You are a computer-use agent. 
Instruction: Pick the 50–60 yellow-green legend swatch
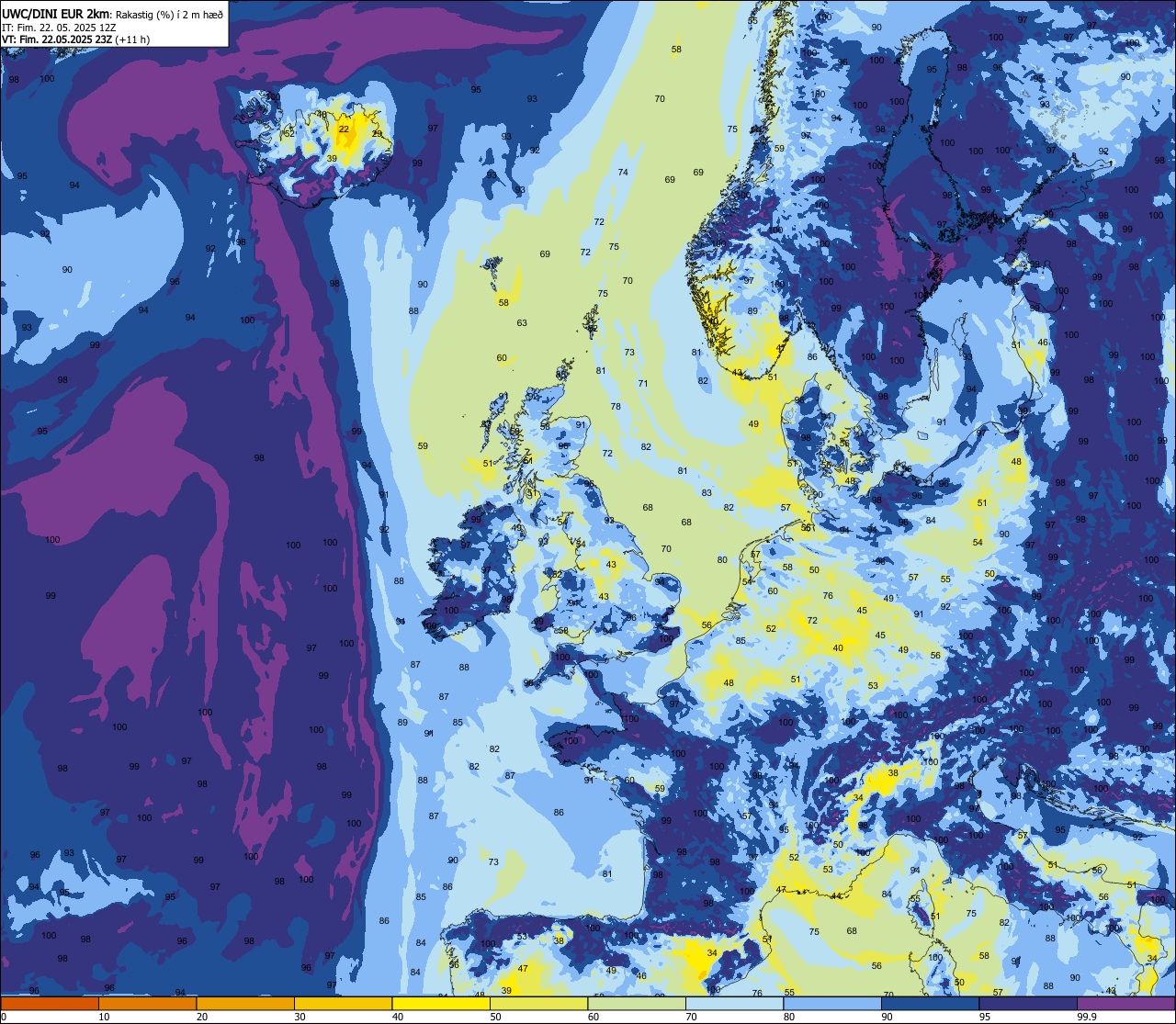click(538, 1003)
